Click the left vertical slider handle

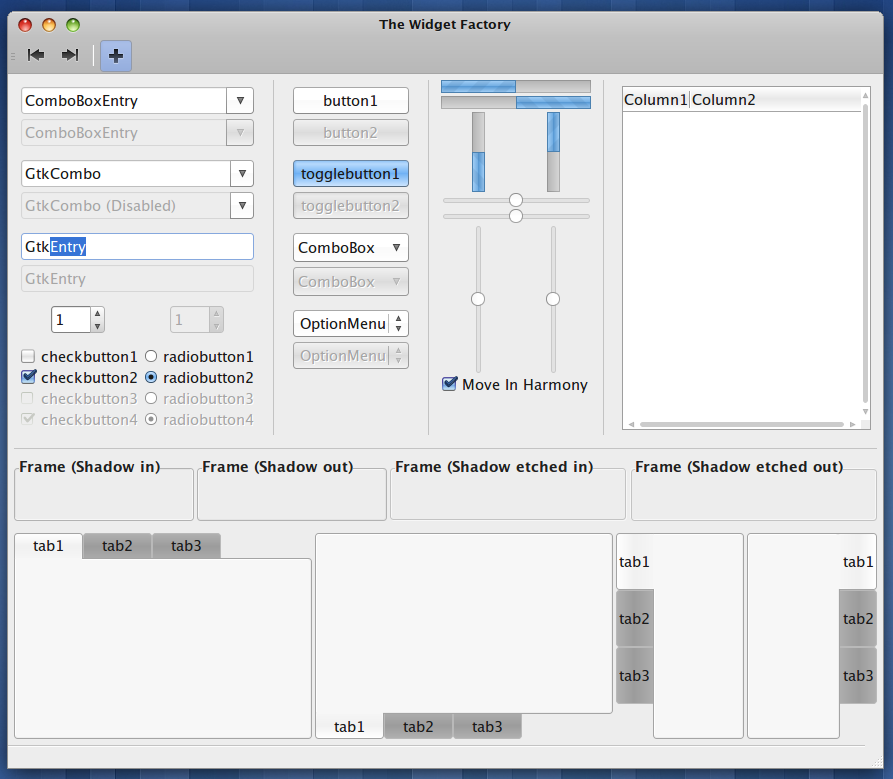(x=478, y=299)
